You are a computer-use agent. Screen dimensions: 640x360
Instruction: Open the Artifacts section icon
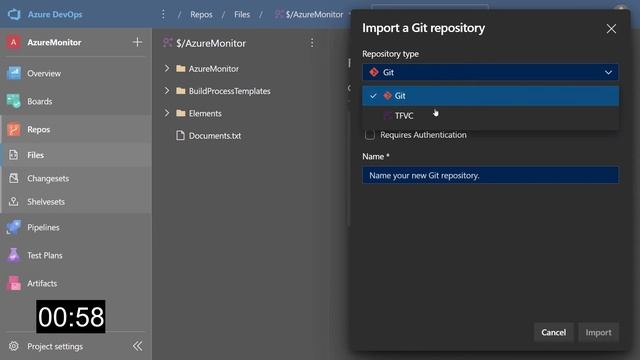pos(13,283)
